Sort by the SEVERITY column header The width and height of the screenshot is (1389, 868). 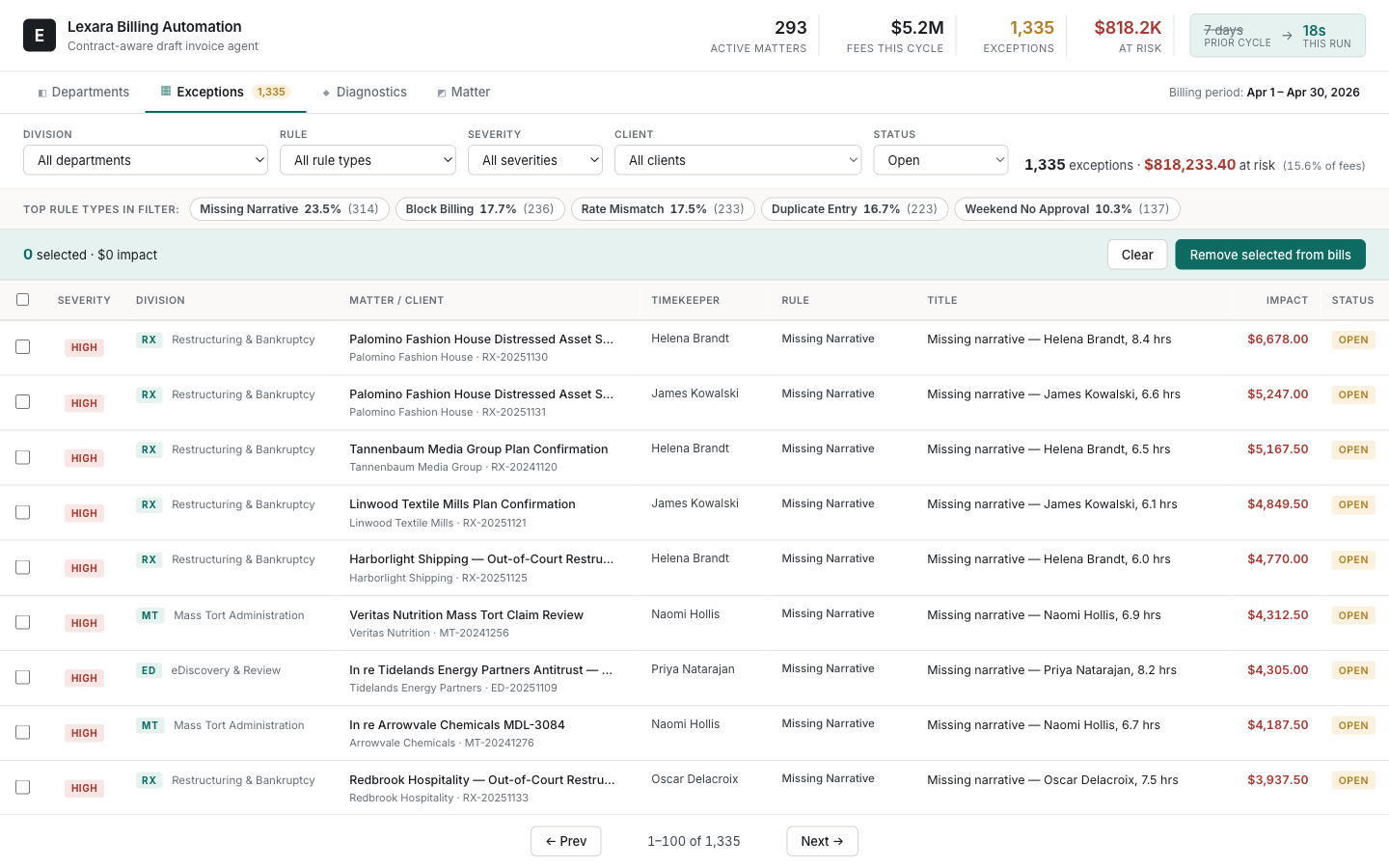[84, 301]
